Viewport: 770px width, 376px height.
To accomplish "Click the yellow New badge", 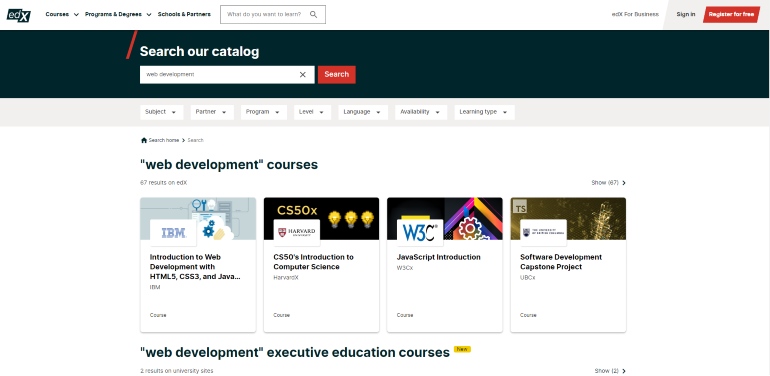I will click(462, 349).
